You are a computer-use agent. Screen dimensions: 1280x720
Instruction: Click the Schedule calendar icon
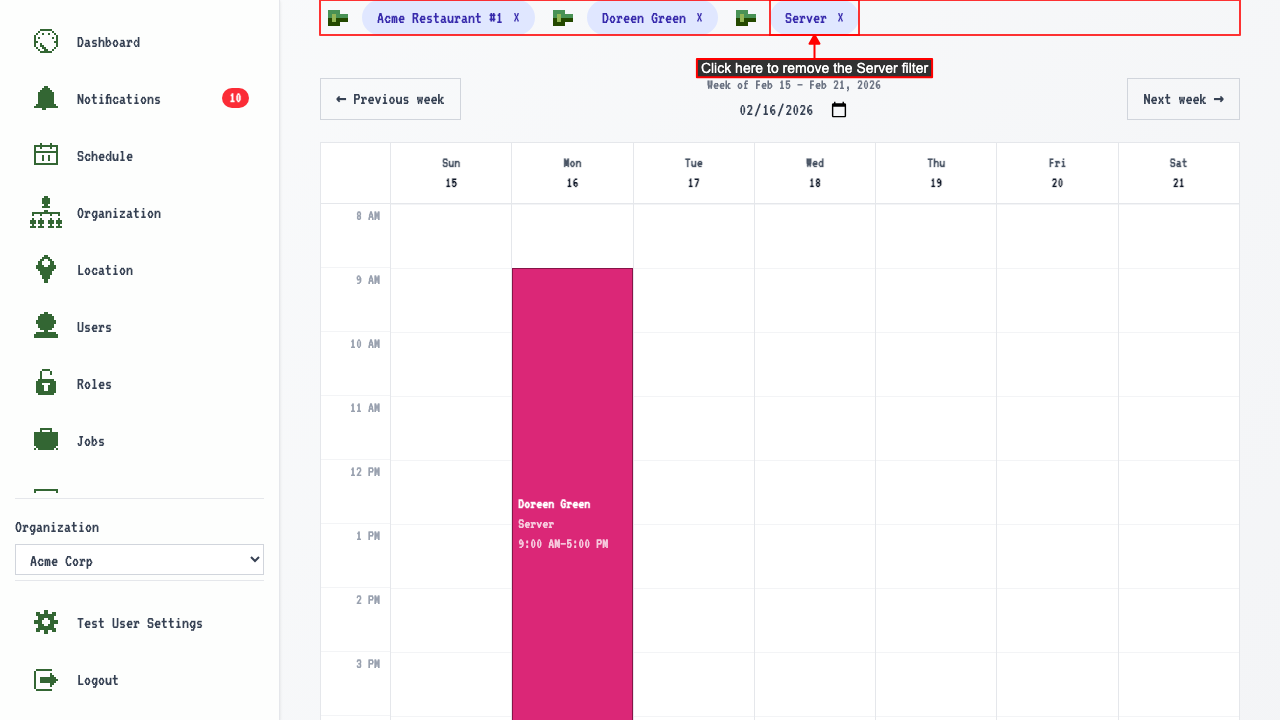[46, 156]
